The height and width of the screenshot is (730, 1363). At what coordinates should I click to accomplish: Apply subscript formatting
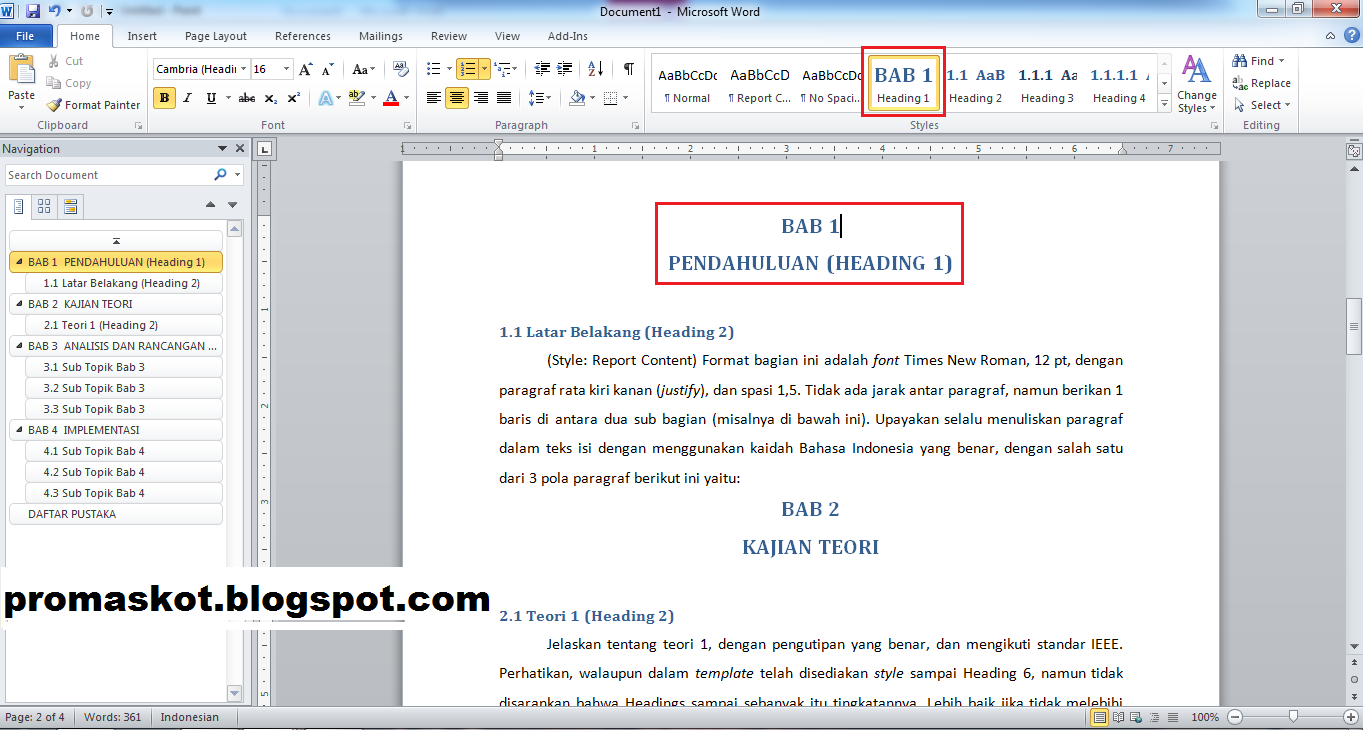[x=272, y=98]
